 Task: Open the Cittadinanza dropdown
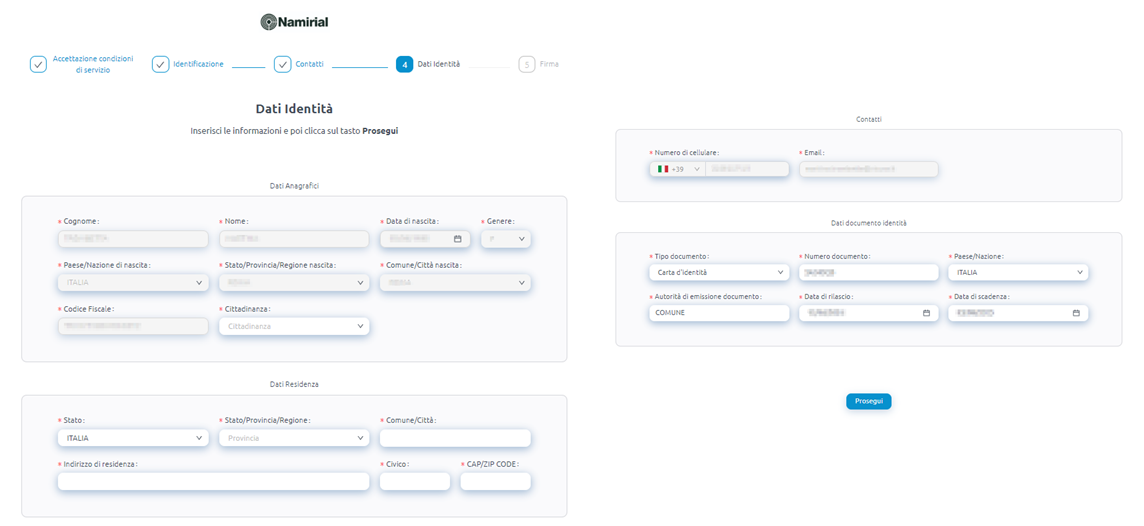[x=294, y=326]
